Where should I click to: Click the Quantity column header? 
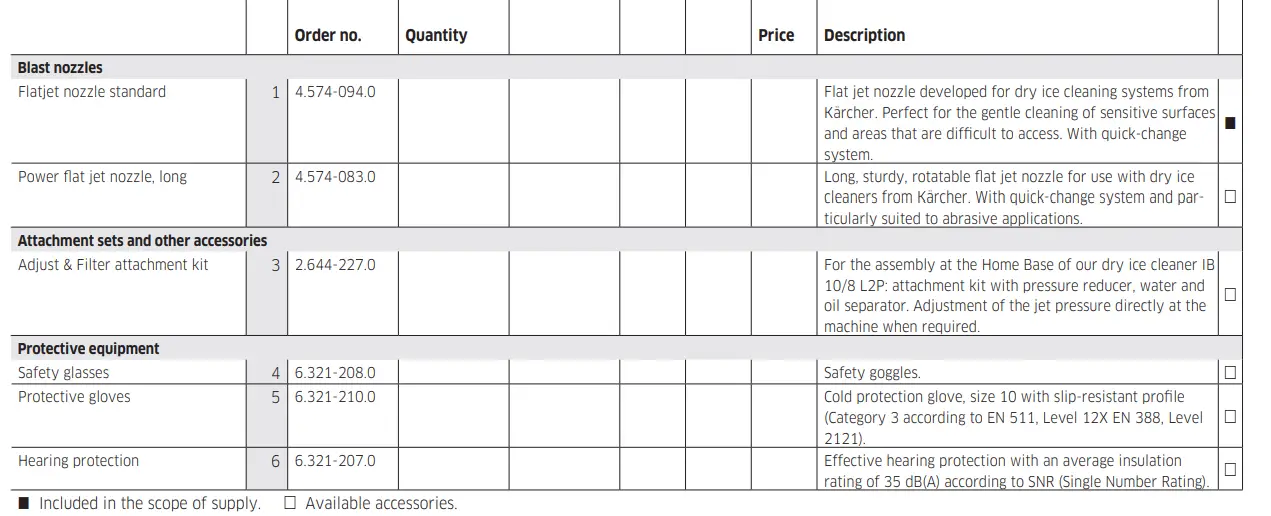(436, 35)
